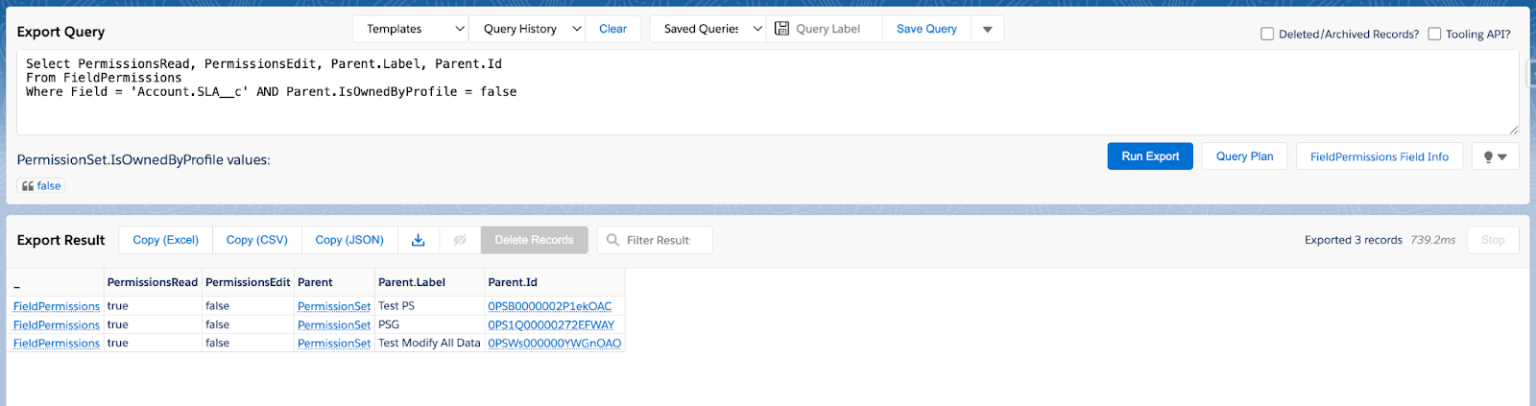This screenshot has height=406, width=1536.
Task: Click the Parent.Id column header
Action: tap(555, 282)
